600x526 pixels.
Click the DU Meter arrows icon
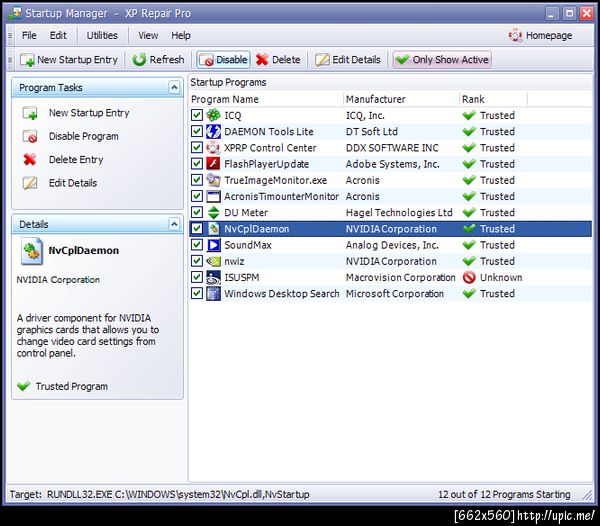(214, 213)
